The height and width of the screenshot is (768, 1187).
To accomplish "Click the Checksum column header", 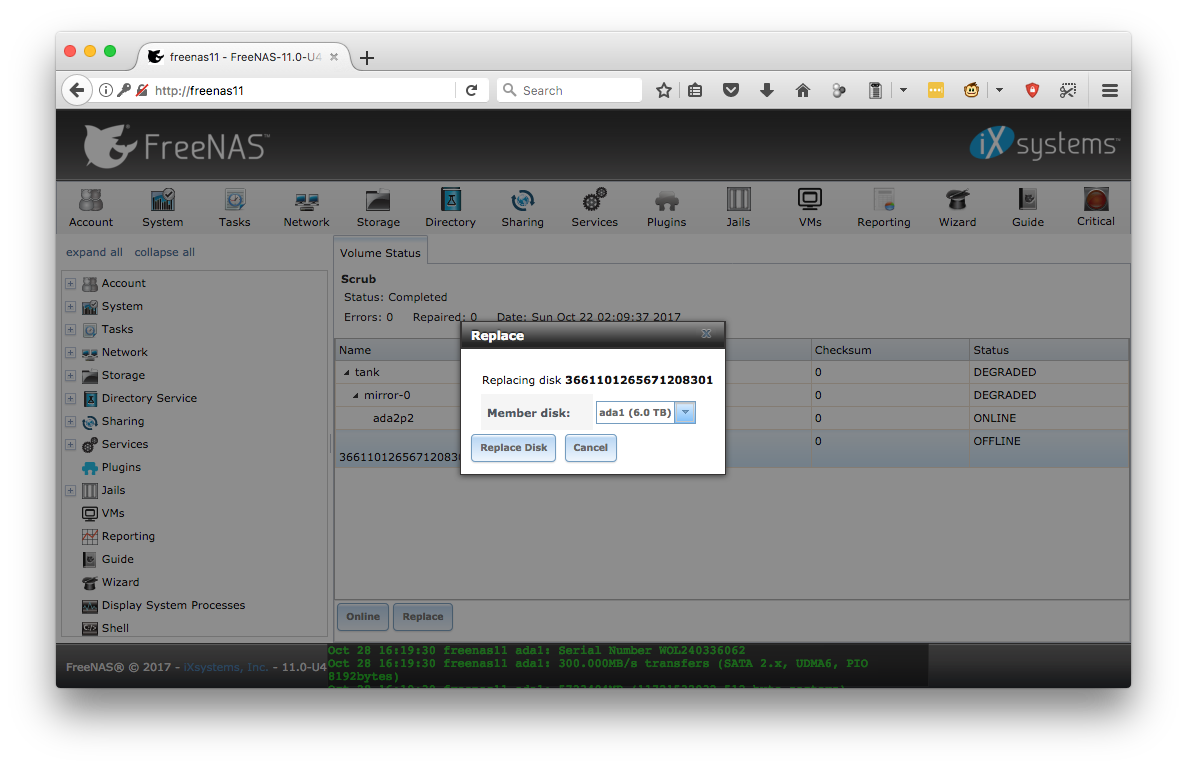I will tap(890, 350).
